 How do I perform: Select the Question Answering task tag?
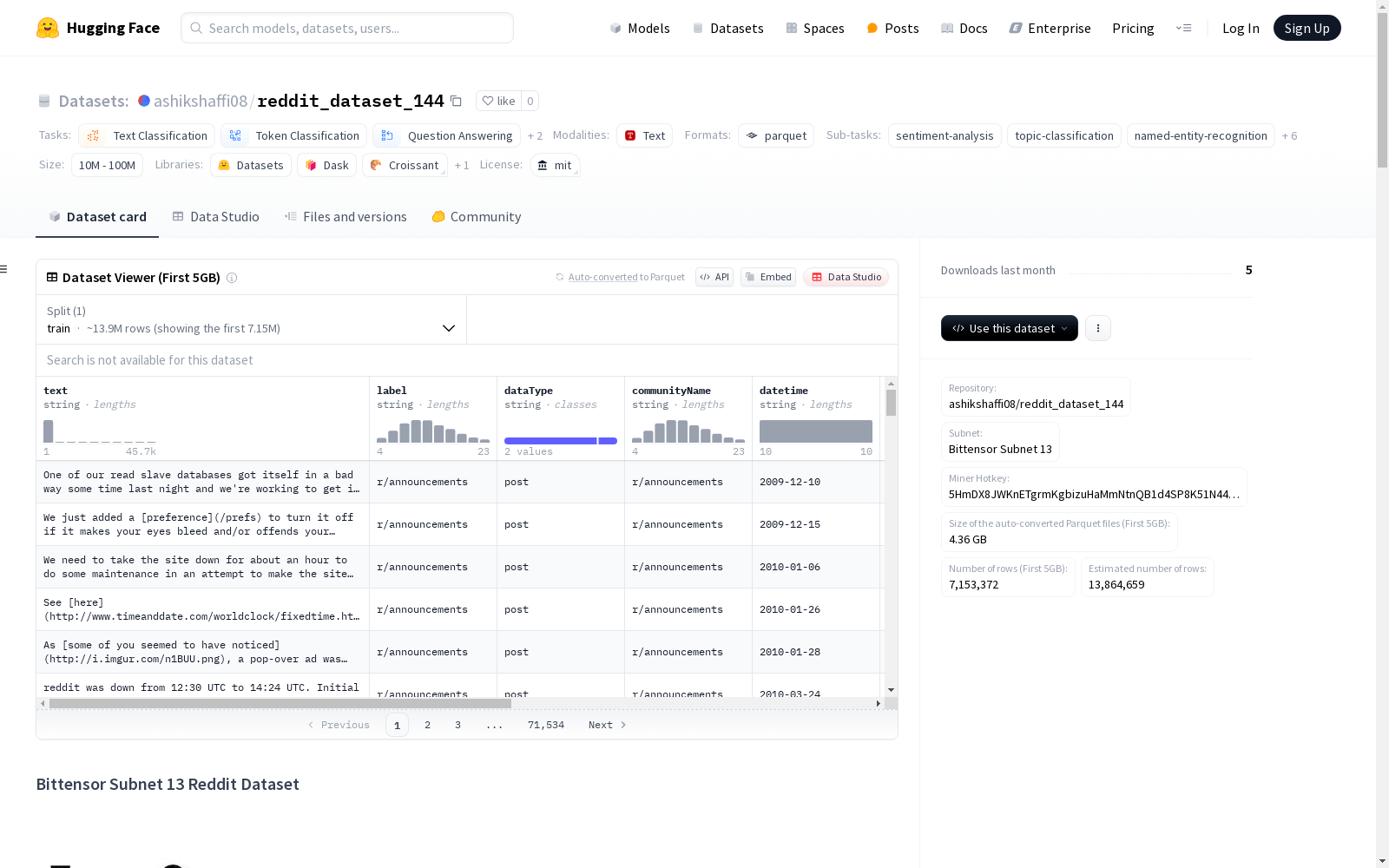click(x=446, y=135)
